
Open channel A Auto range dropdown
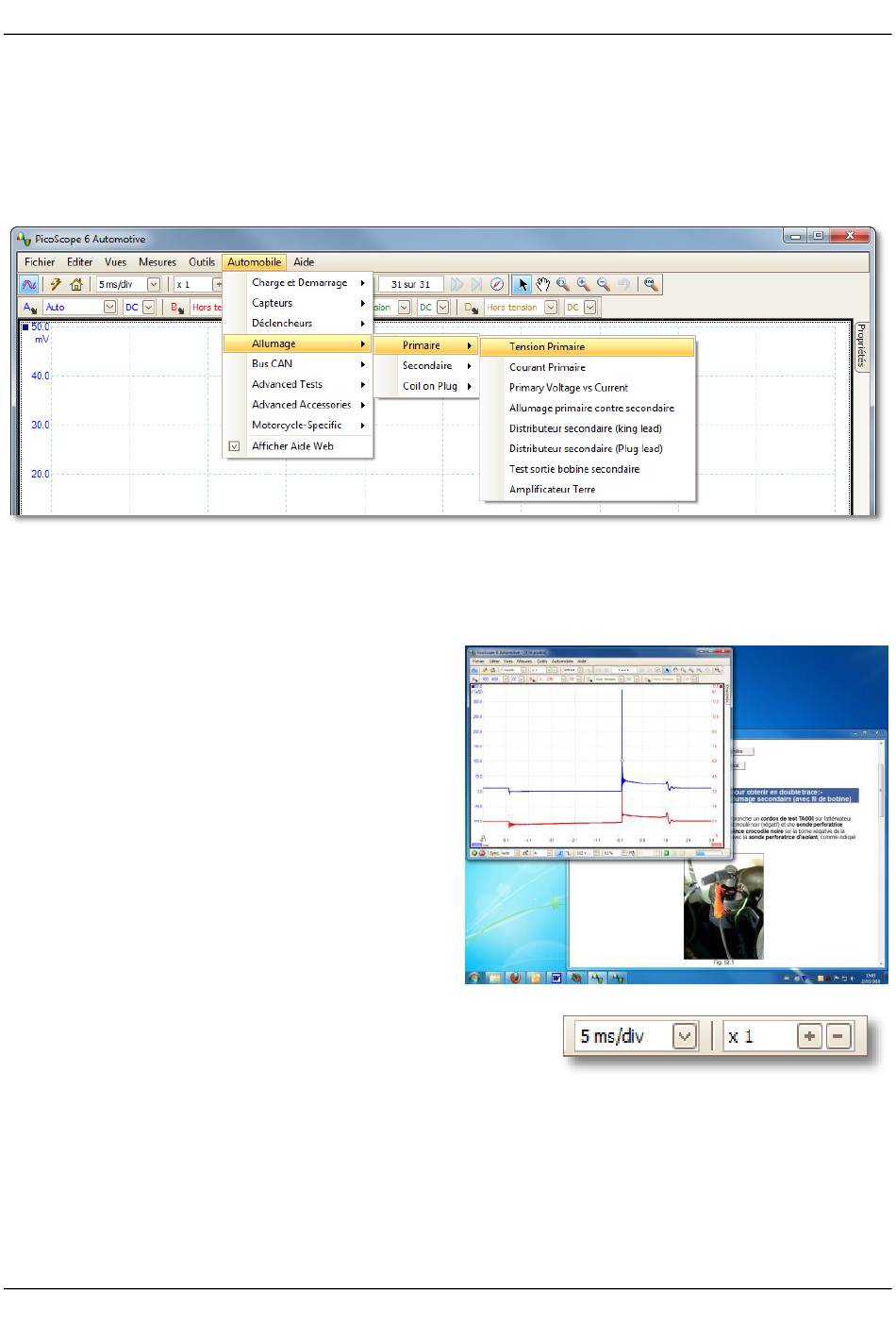coord(109,307)
